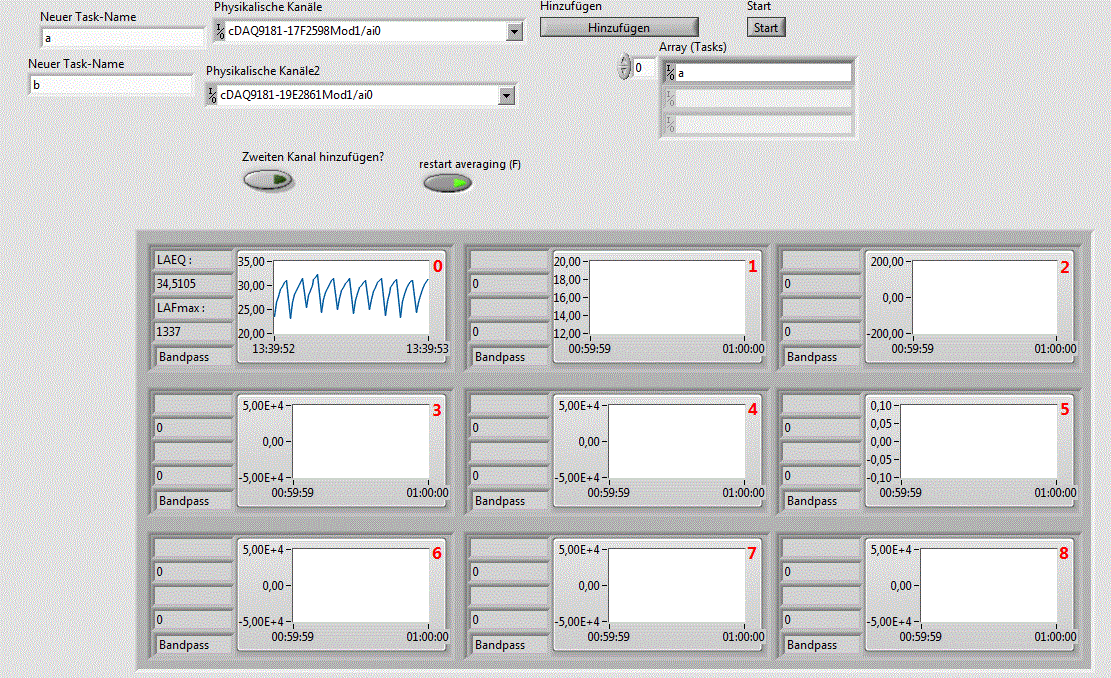Click the blue waveform plot in the LAEQ graph

click(351, 297)
